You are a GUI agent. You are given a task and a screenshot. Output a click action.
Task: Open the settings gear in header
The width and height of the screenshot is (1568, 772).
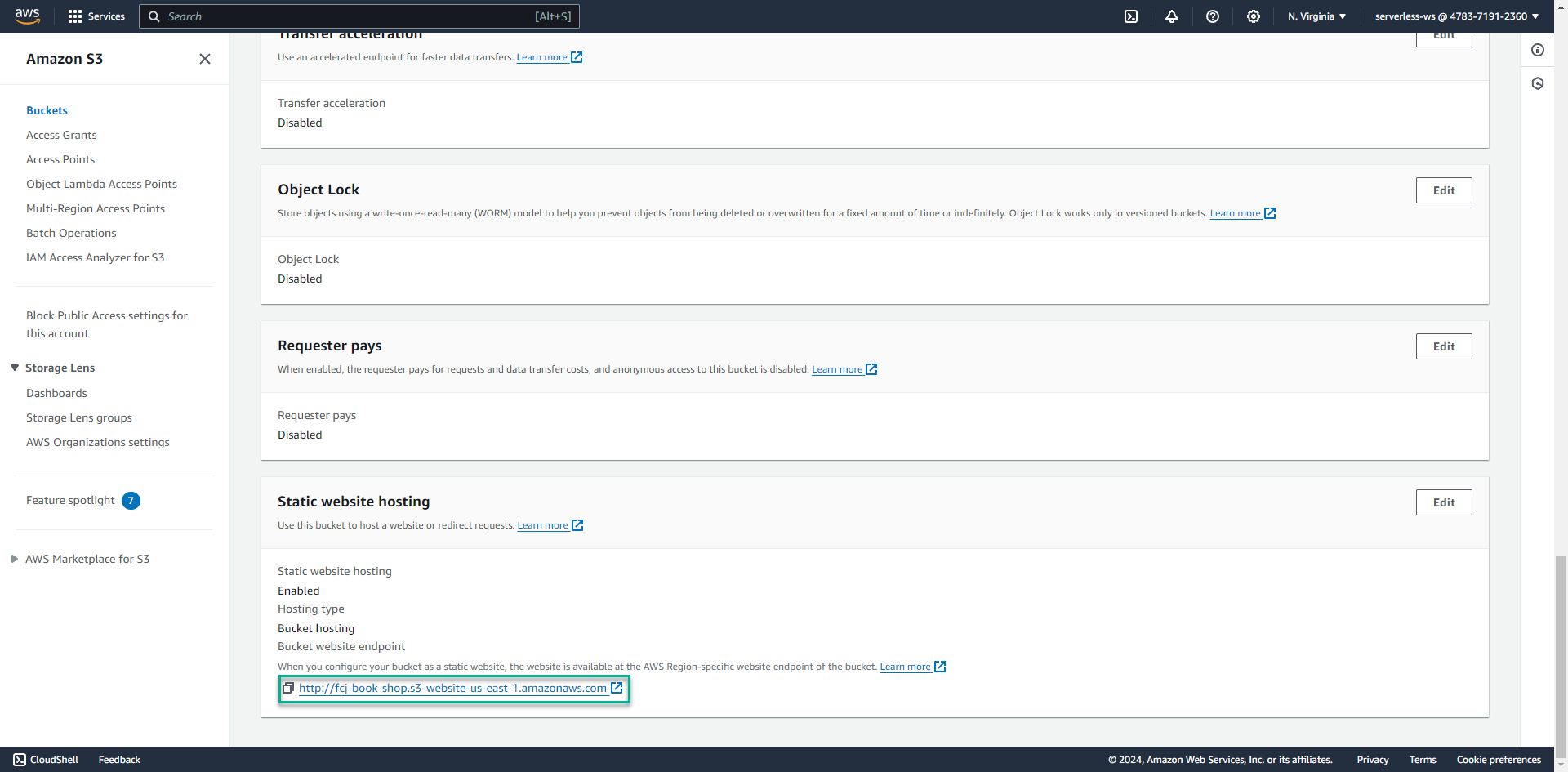coord(1254,16)
